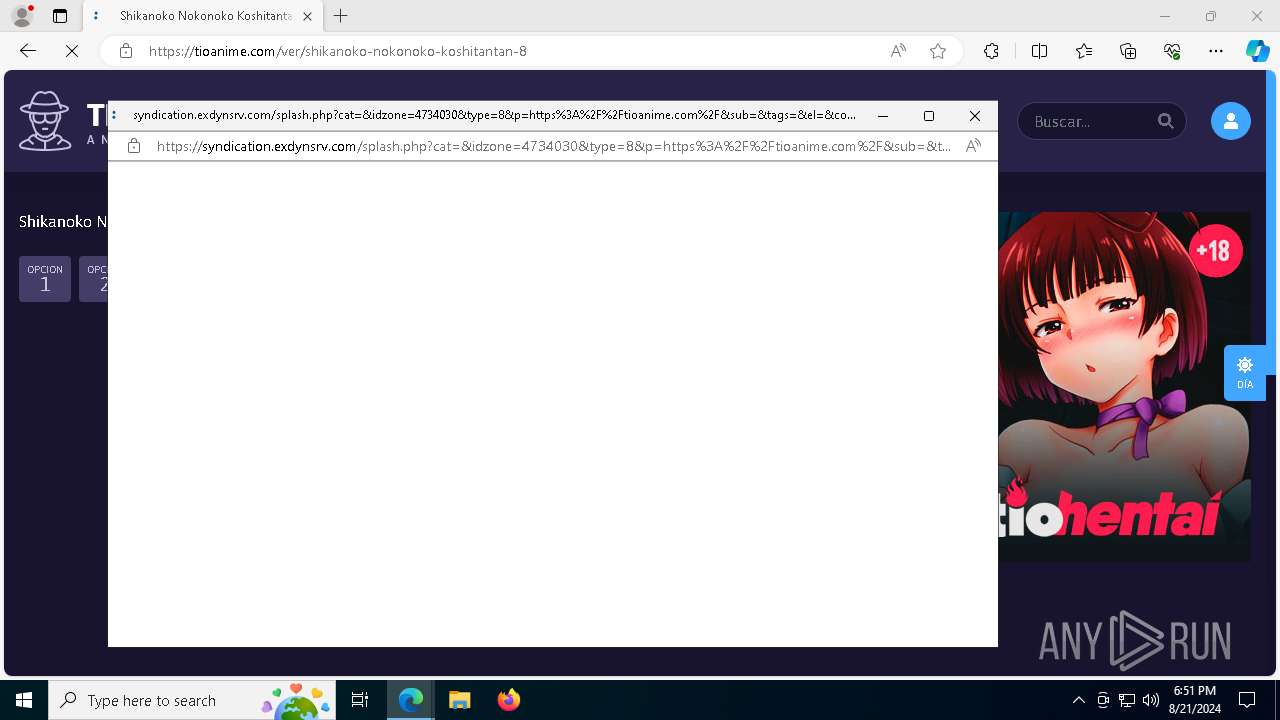Open the Favorites list

[x=1084, y=51]
